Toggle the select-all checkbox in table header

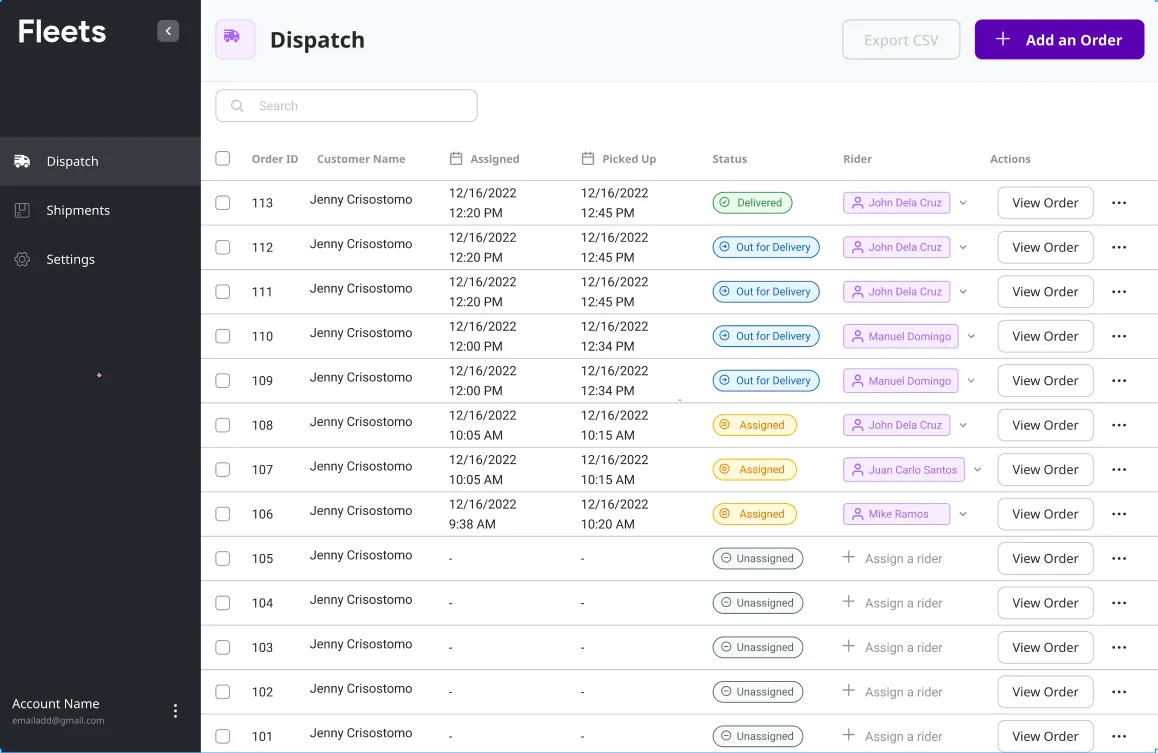coord(222,159)
